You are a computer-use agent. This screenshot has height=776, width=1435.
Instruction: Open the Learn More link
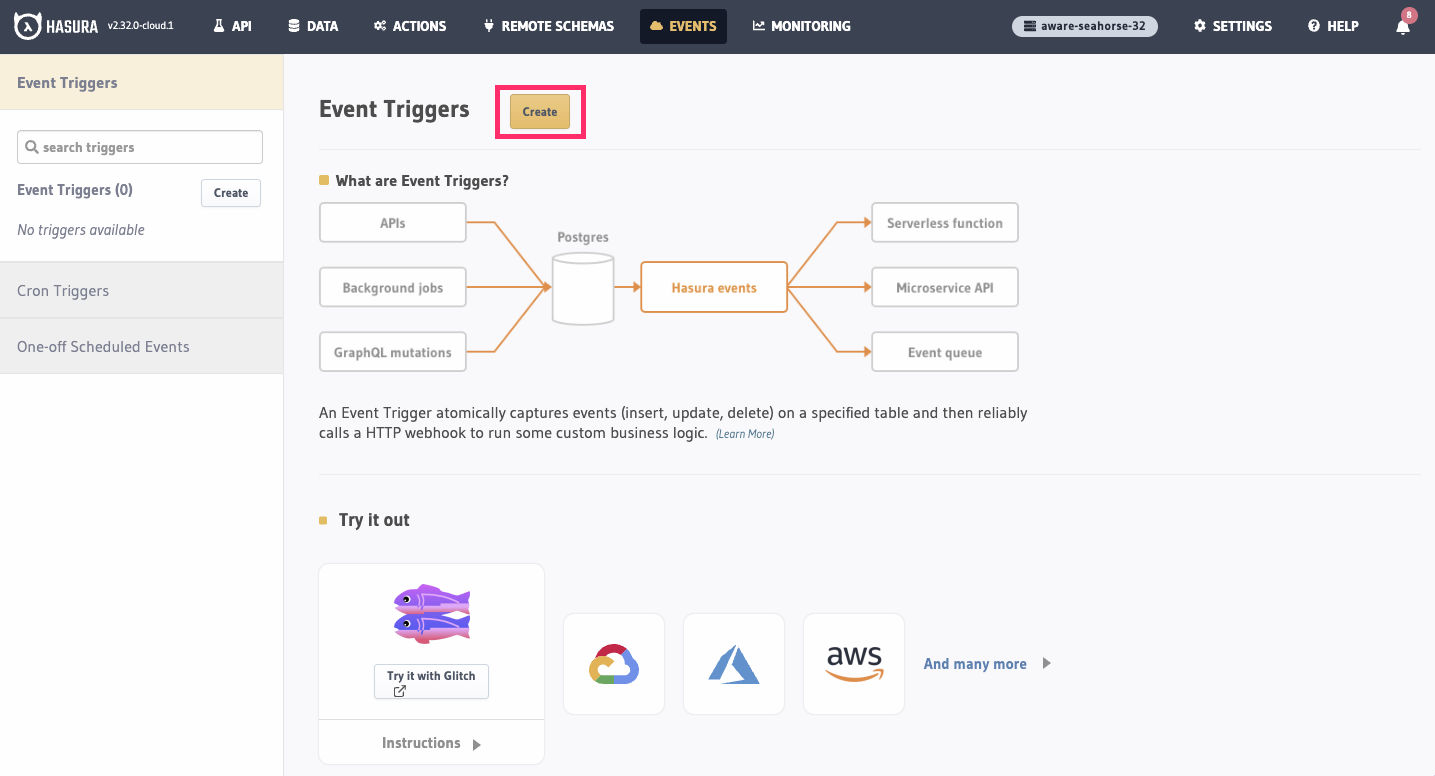(x=745, y=434)
